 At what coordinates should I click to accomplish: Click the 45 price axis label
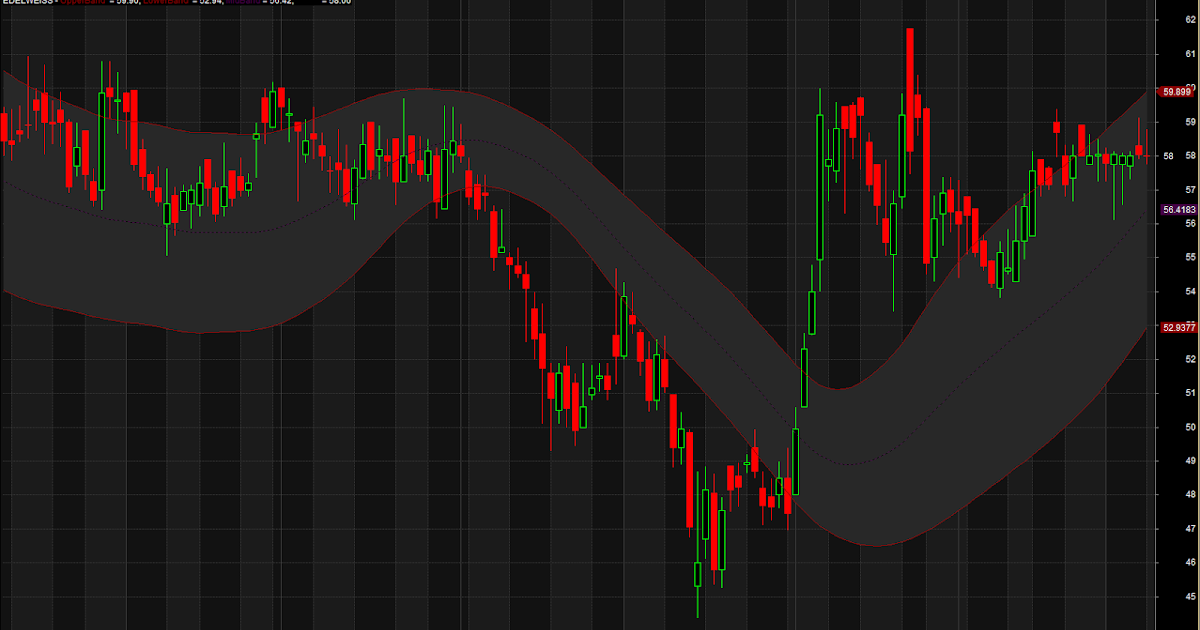(x=1191, y=598)
